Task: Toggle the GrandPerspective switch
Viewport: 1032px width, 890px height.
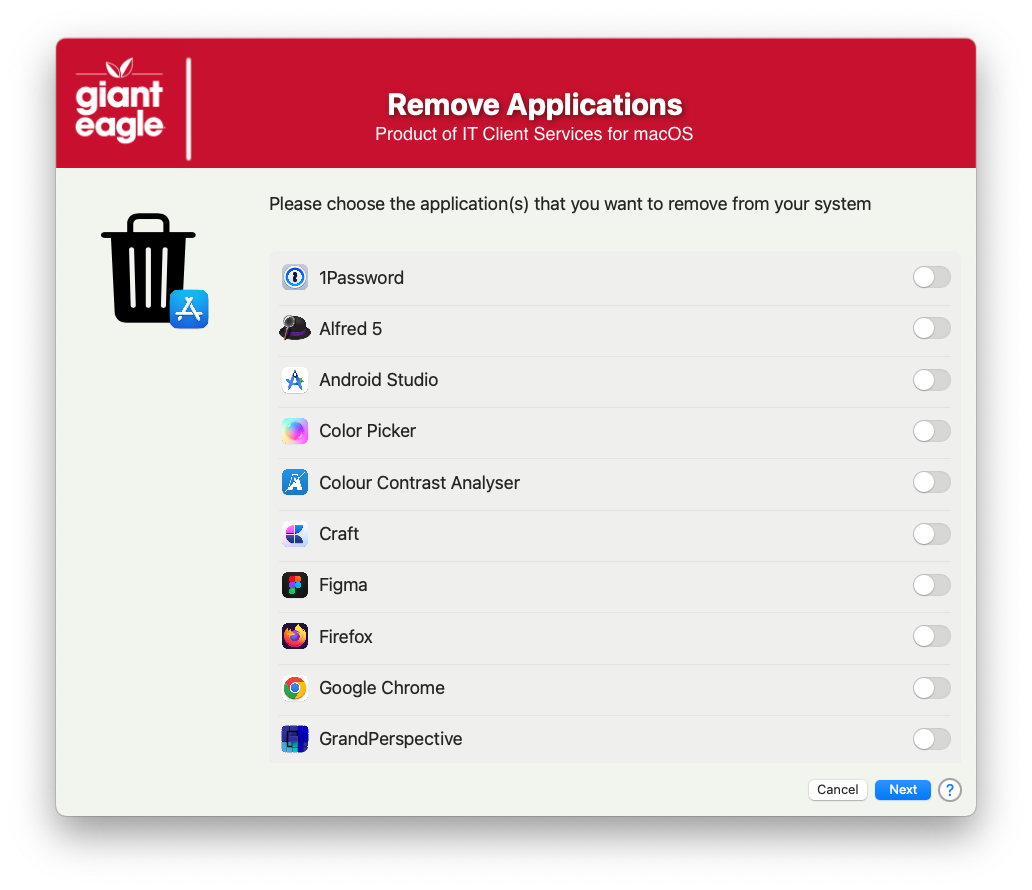Action: click(931, 739)
